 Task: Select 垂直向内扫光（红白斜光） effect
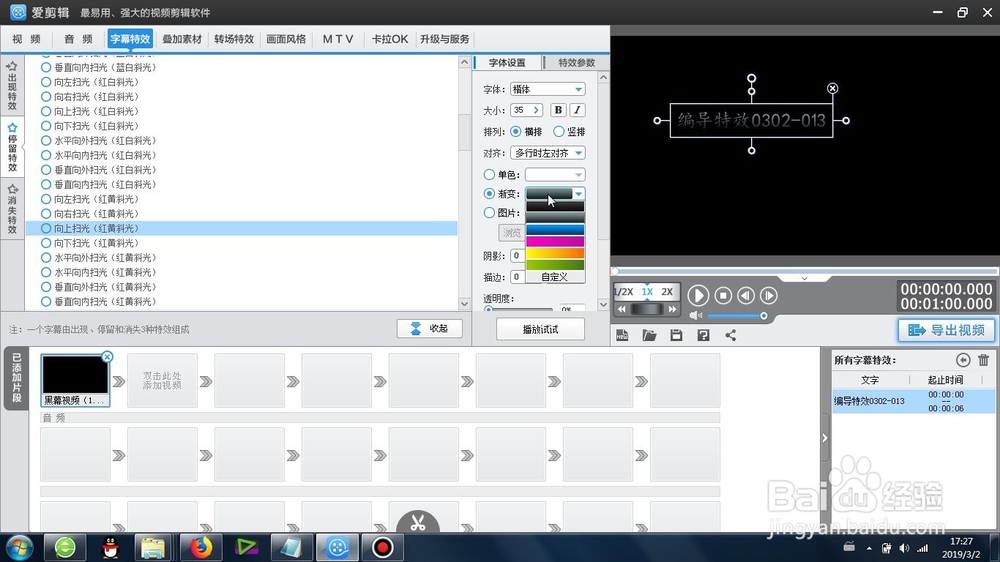(x=98, y=184)
